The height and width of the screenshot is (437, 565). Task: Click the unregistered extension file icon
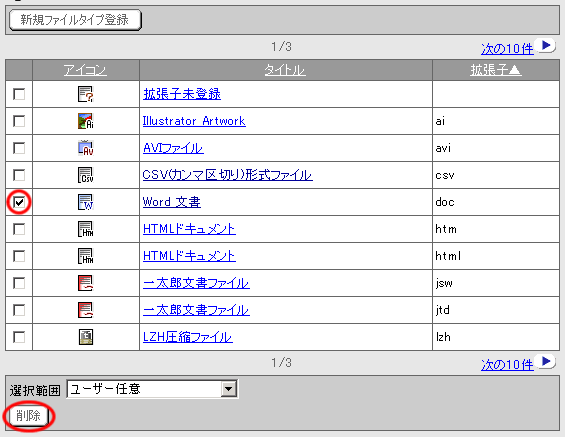[x=86, y=94]
